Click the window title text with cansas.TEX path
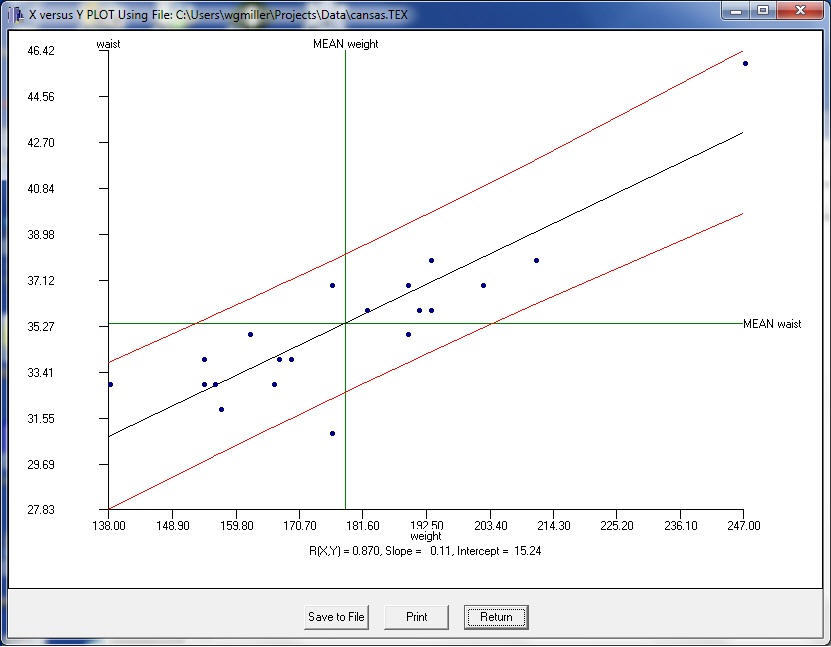 click(x=218, y=14)
